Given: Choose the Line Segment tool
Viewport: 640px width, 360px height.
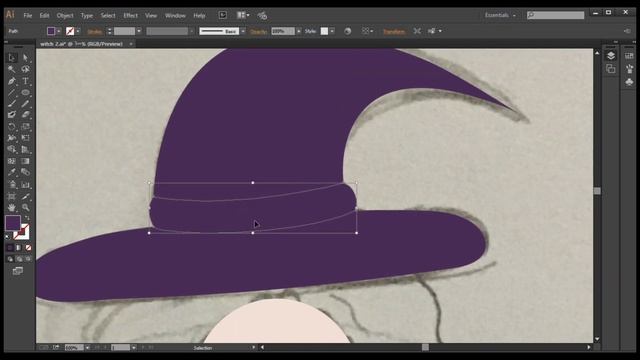Looking at the screenshot, I should pos(11,92).
